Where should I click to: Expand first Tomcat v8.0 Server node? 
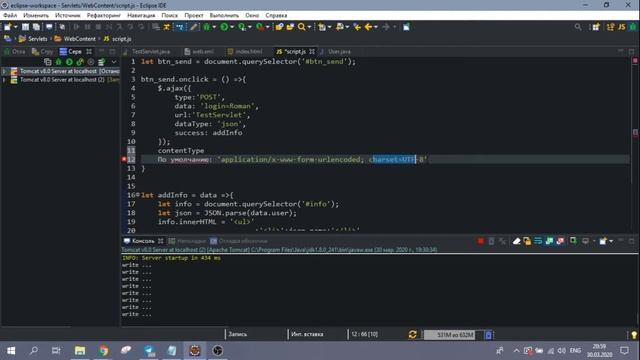(x=4, y=71)
